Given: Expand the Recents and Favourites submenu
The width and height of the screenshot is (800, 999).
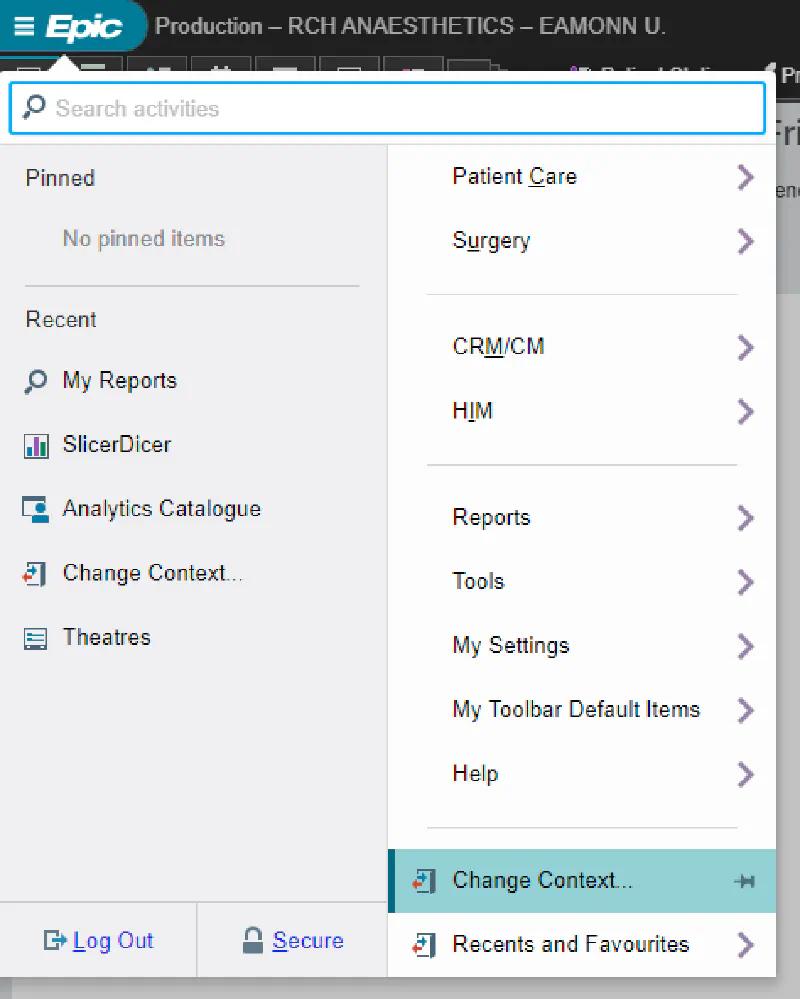Looking at the screenshot, I should pos(745,944).
